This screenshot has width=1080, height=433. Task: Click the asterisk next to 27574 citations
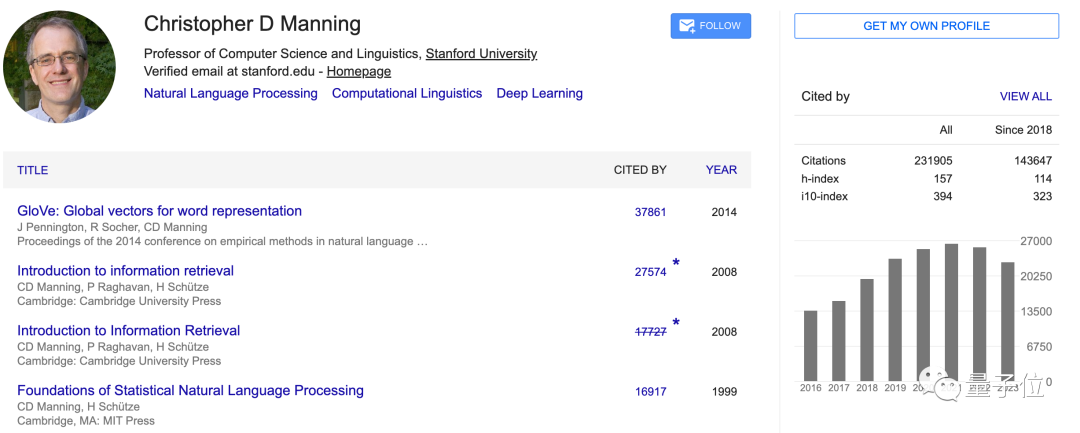[x=676, y=263]
